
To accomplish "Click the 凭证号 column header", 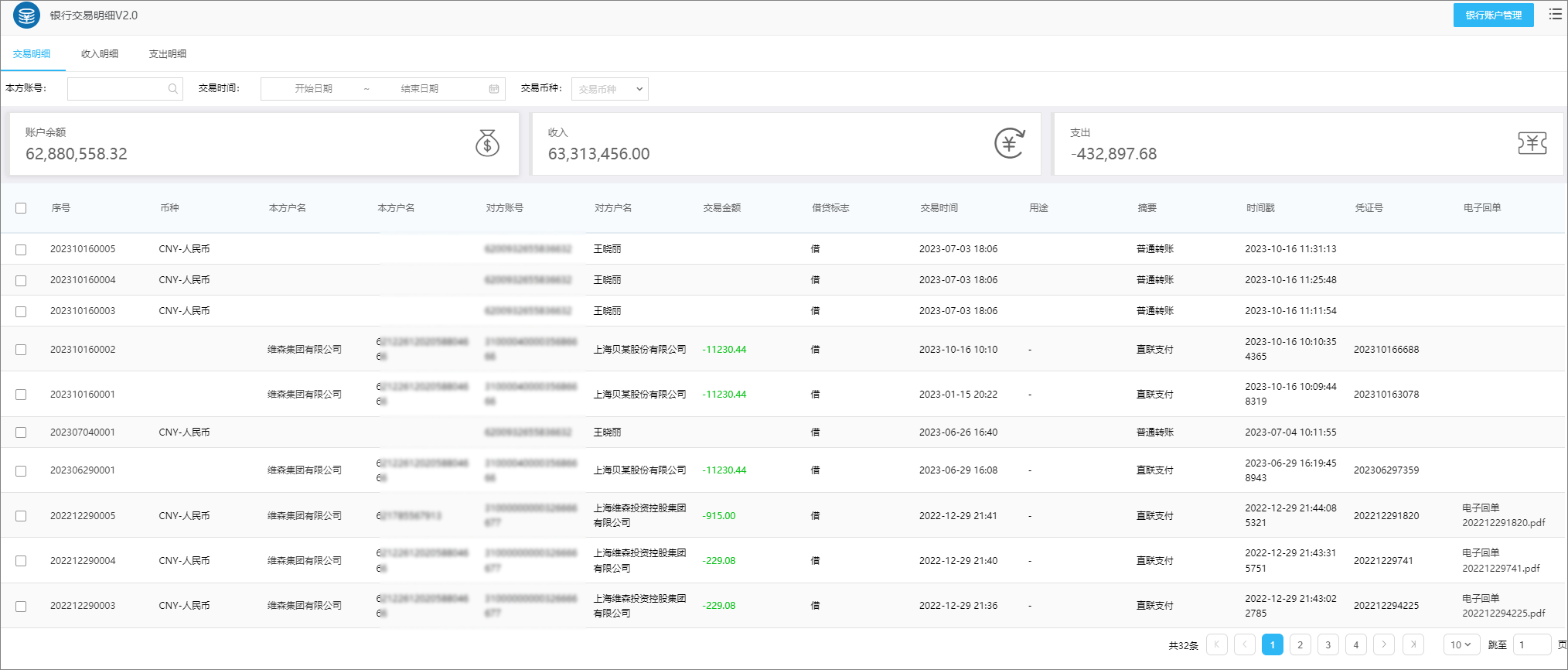I will click(1369, 208).
